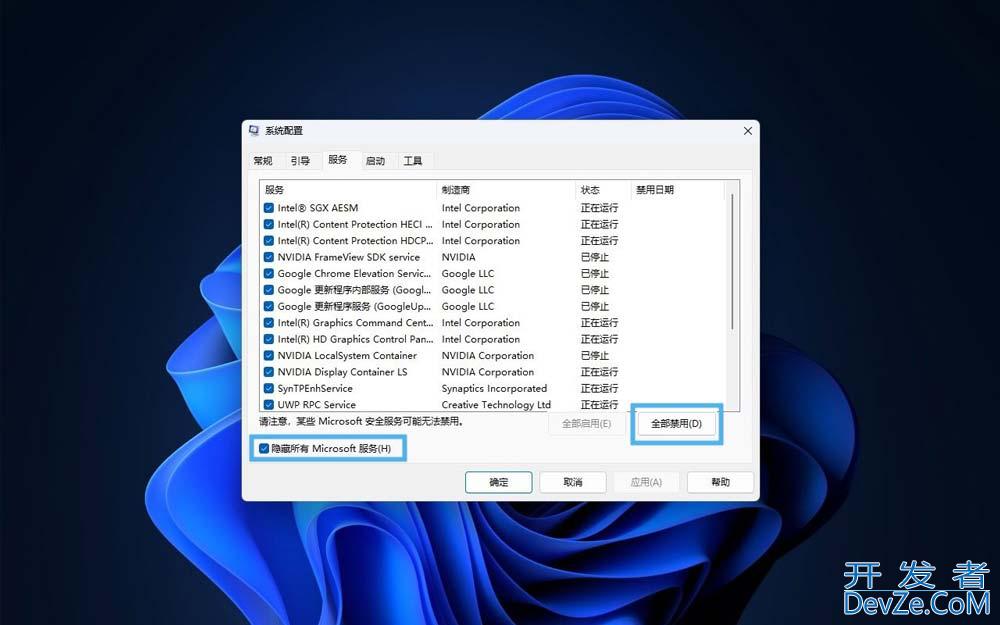Uncheck Intel(R) Graphics Command Center service checkbox
1000x625 pixels.
click(x=268, y=323)
